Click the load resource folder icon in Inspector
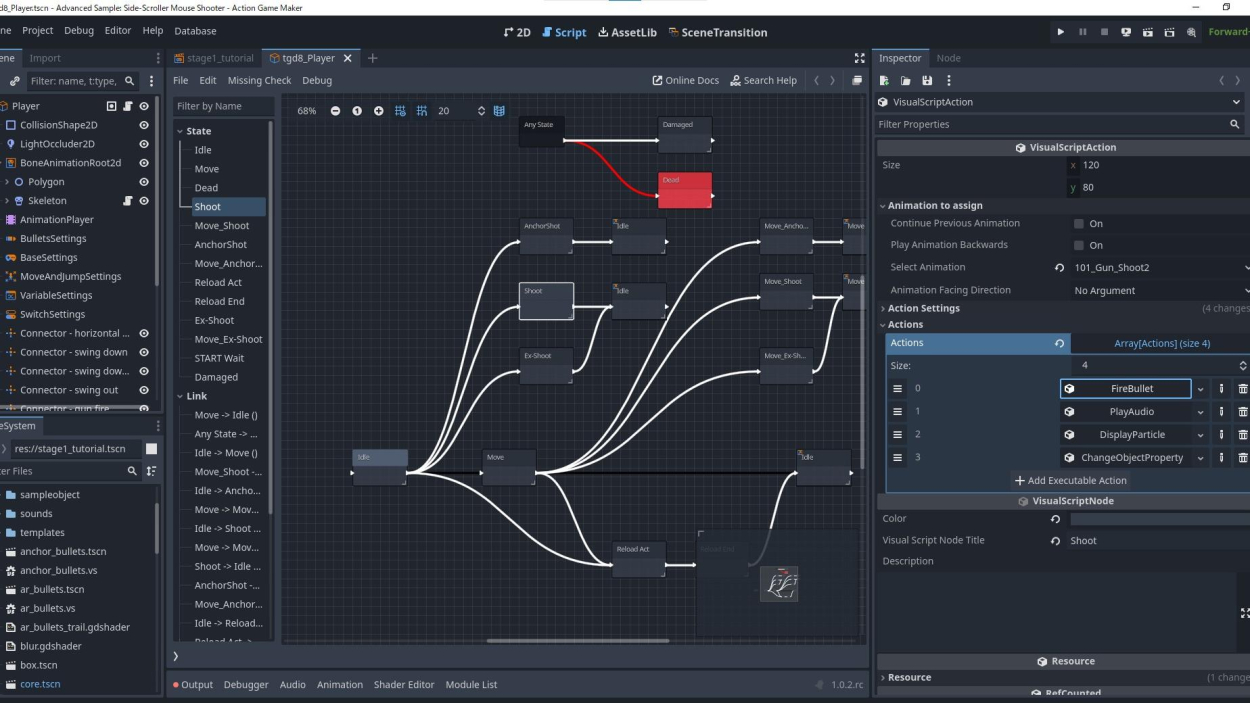 click(905, 80)
